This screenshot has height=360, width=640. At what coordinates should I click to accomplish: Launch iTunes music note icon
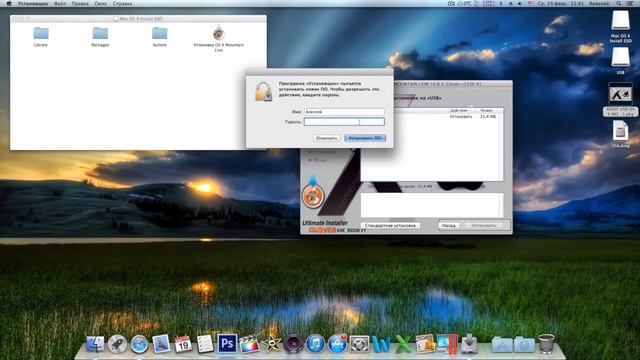pyautogui.click(x=315, y=344)
